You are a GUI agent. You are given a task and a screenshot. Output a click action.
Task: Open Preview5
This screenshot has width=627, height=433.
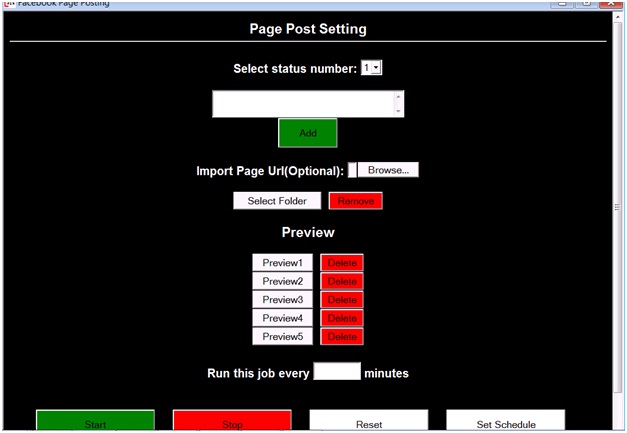(x=282, y=336)
